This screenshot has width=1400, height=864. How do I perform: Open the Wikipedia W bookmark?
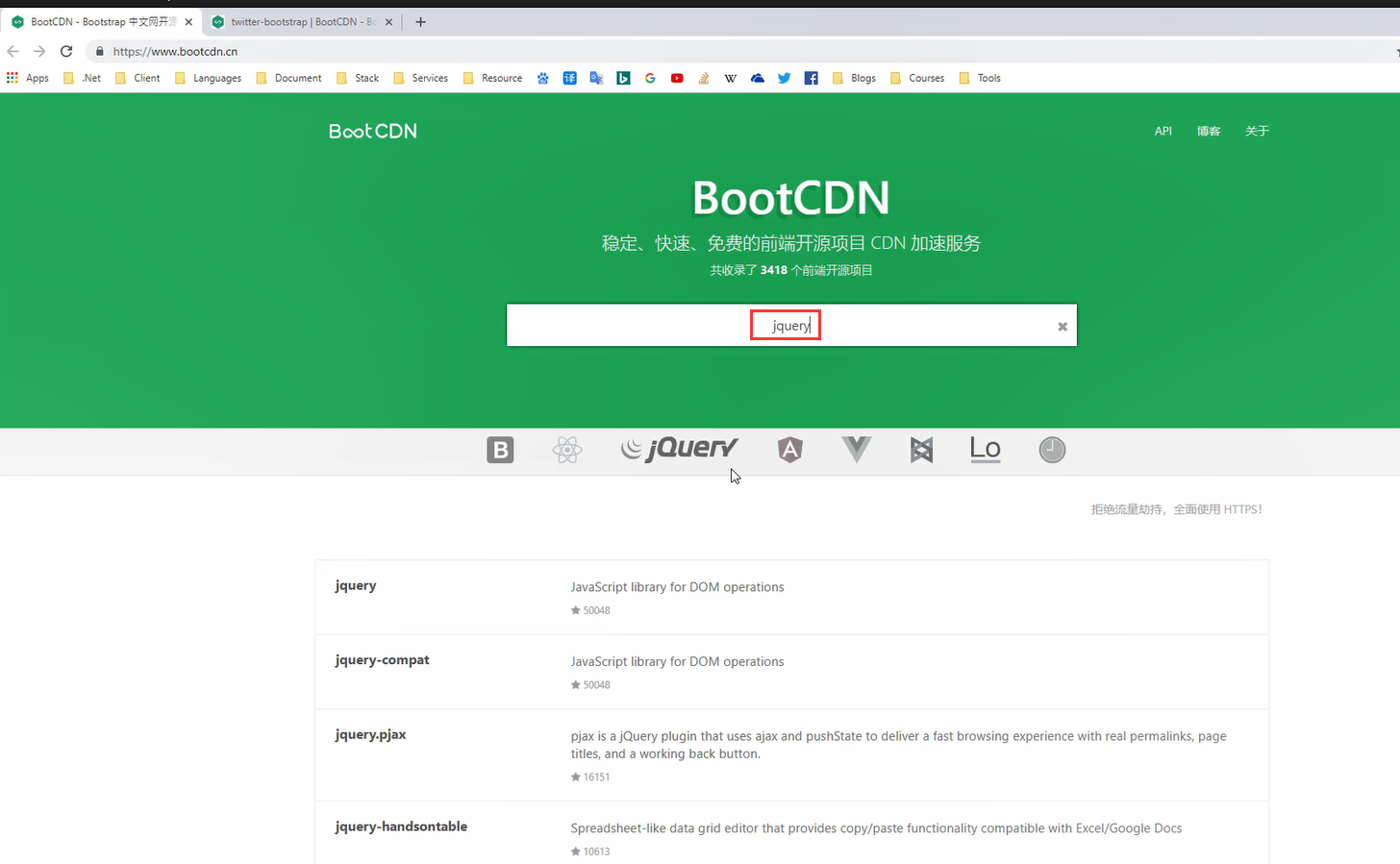point(731,78)
